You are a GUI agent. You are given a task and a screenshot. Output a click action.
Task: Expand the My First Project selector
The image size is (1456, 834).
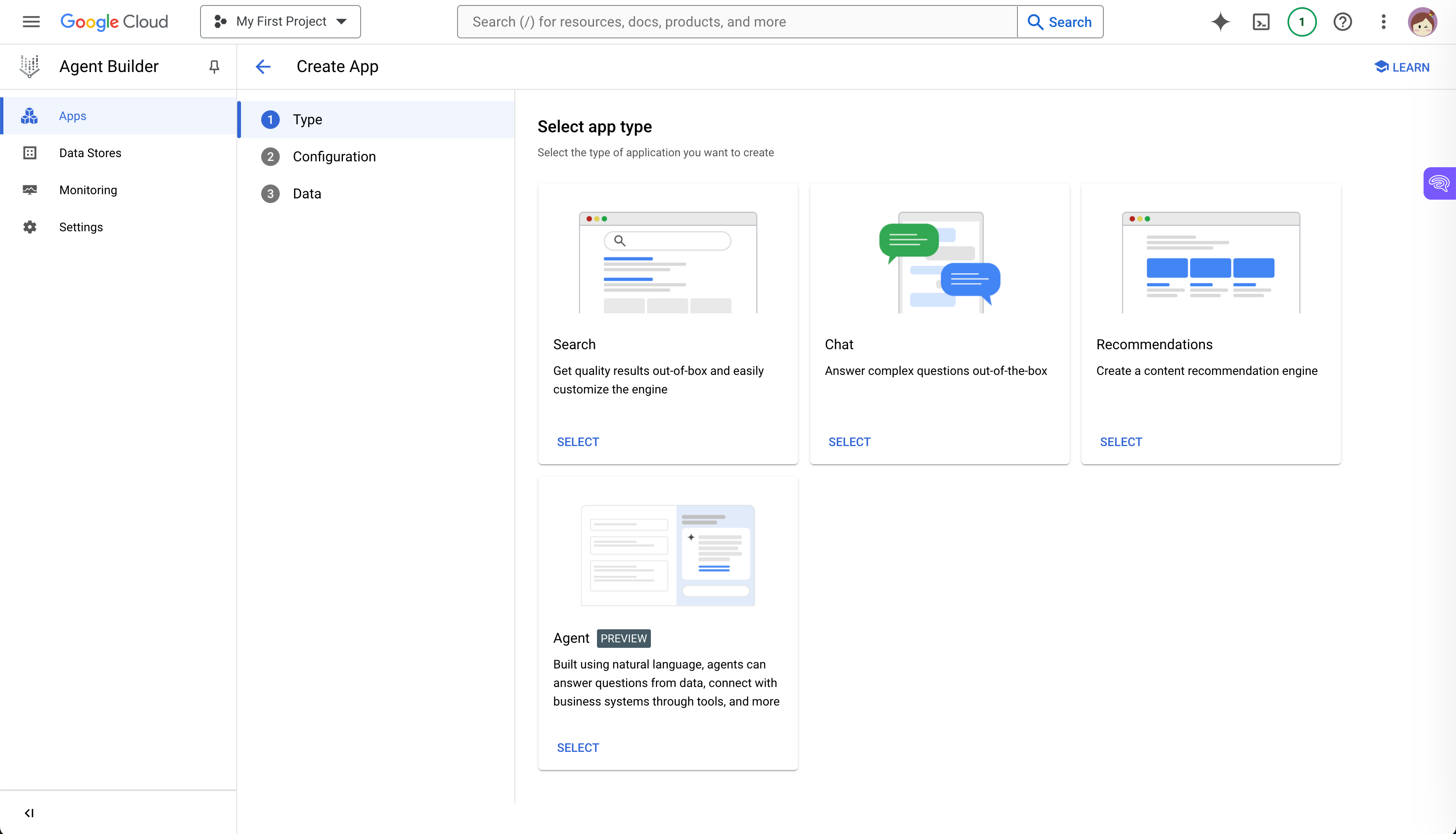tap(280, 22)
